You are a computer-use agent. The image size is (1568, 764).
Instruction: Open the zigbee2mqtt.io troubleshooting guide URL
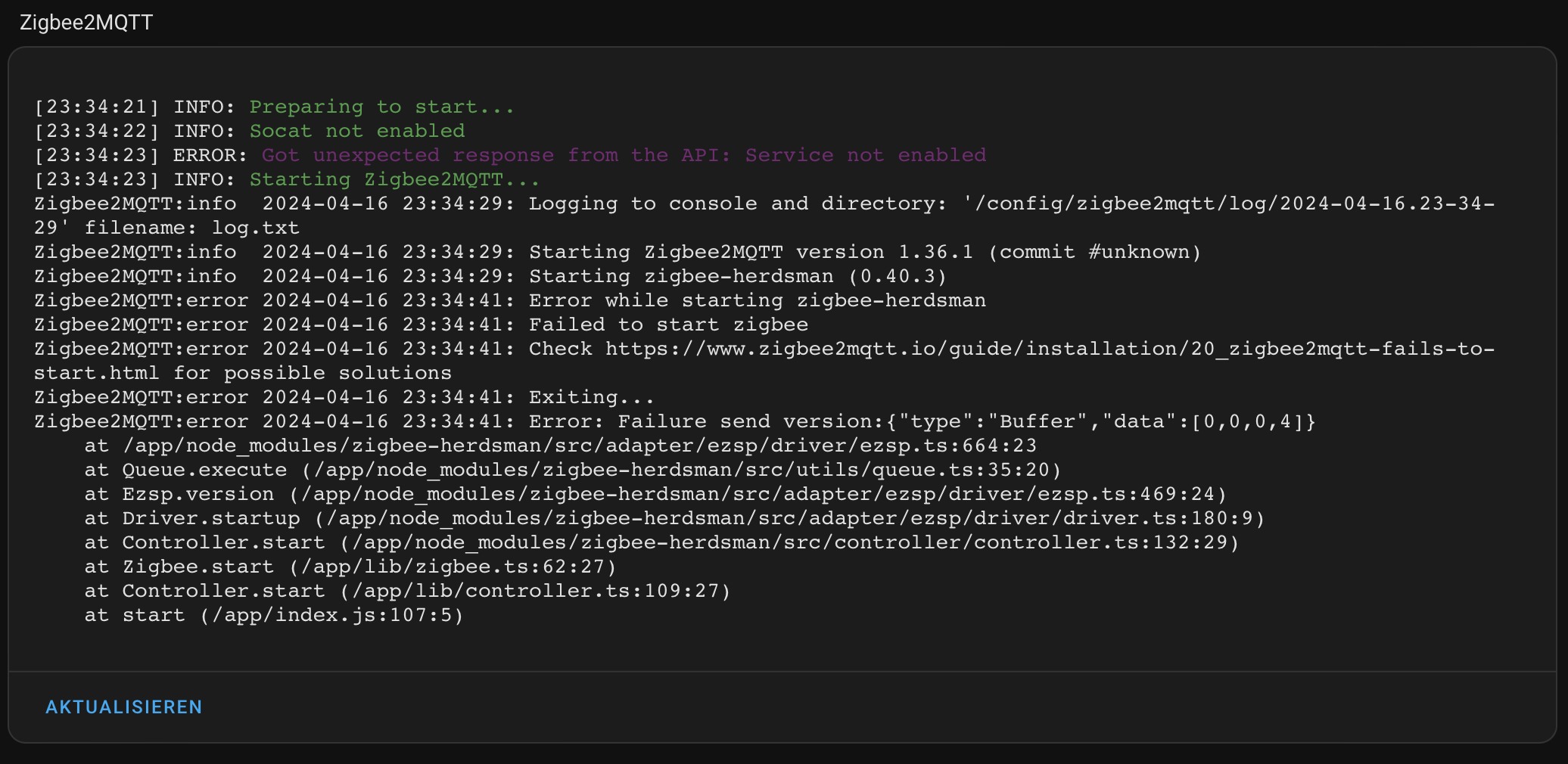pyautogui.click(x=1050, y=349)
